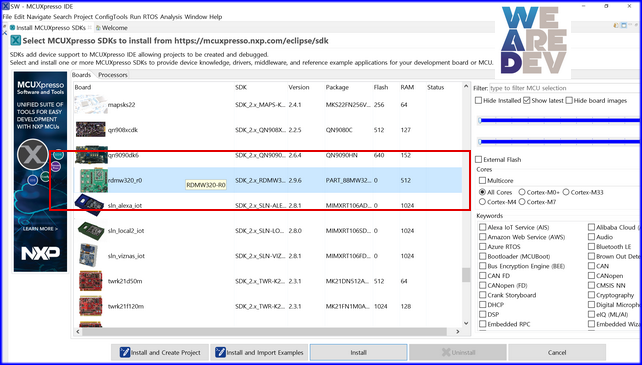Click the qn908xcdk board image

91,129
